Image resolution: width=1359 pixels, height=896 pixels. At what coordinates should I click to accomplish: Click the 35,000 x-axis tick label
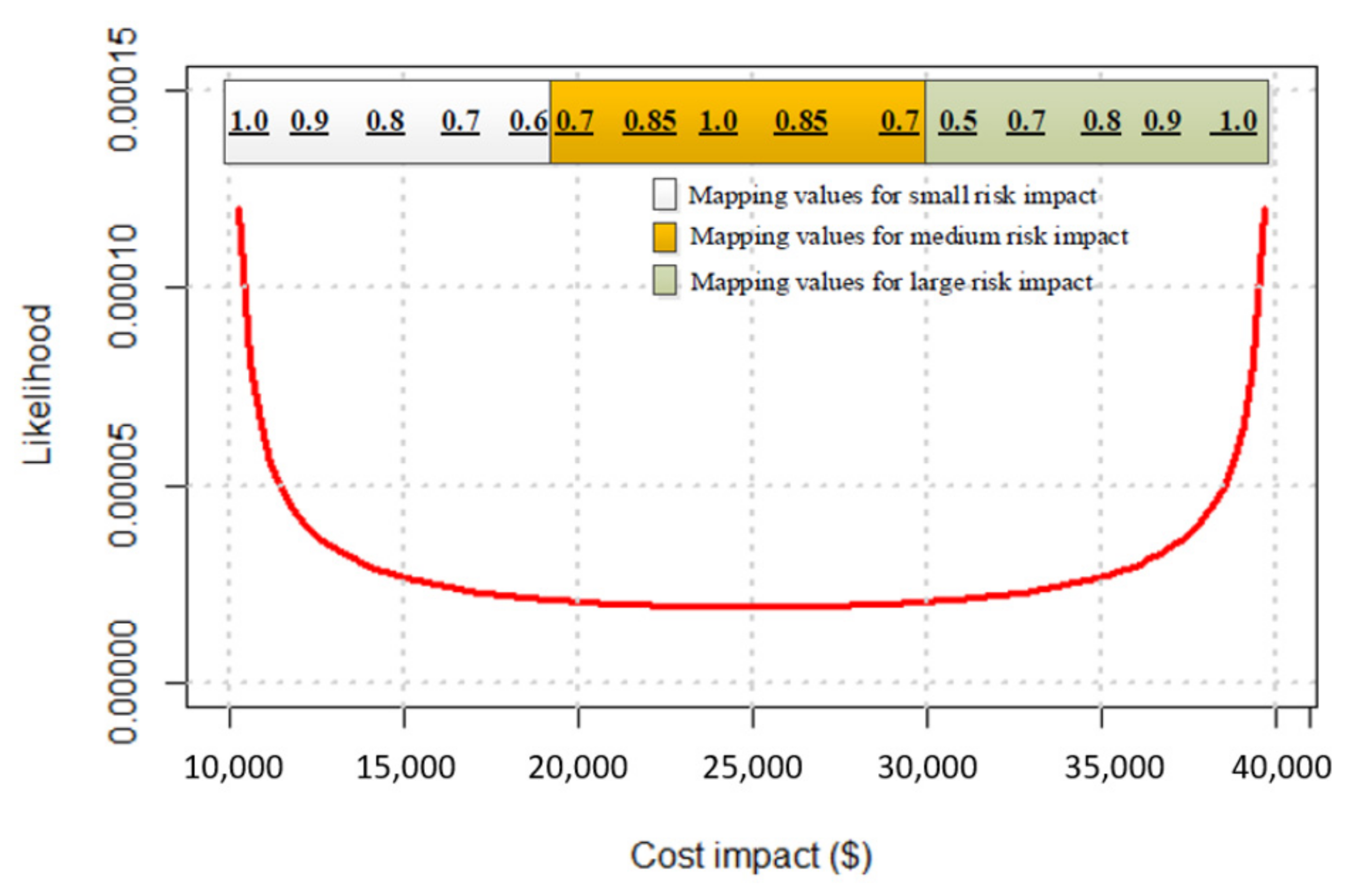tap(1114, 768)
